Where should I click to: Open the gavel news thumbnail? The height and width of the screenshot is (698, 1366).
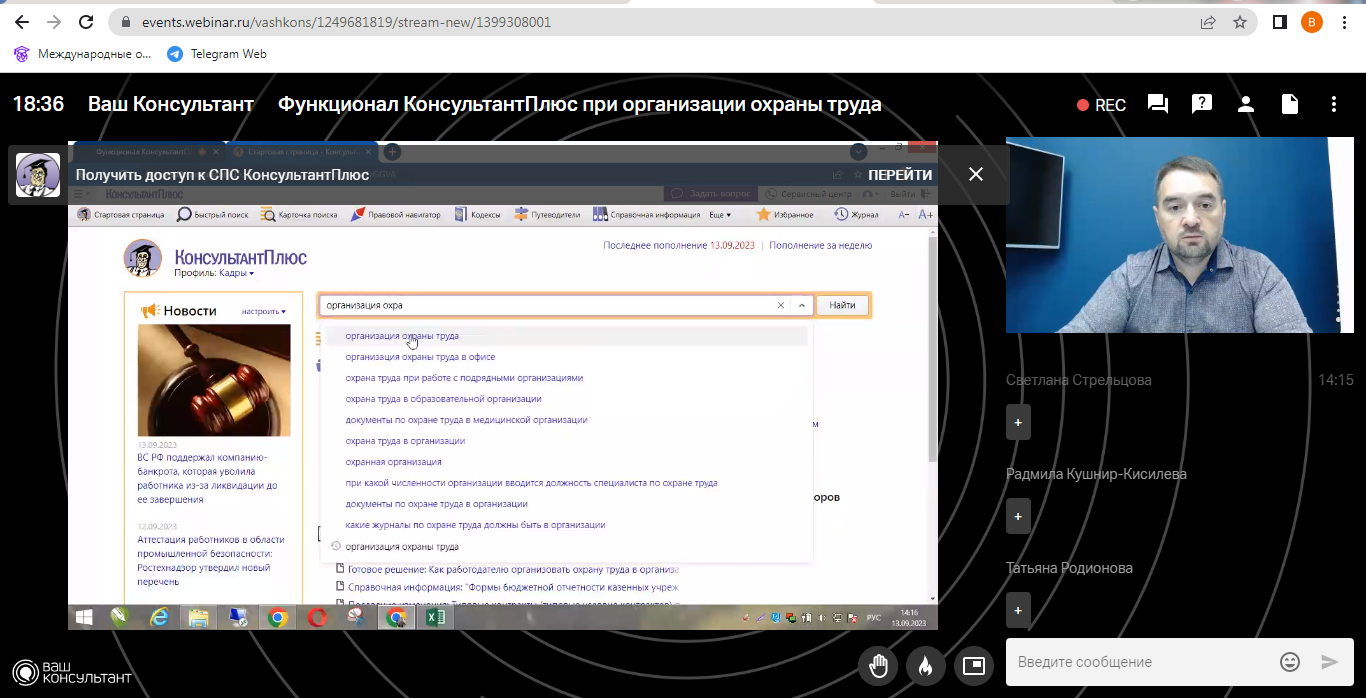pyautogui.click(x=214, y=380)
